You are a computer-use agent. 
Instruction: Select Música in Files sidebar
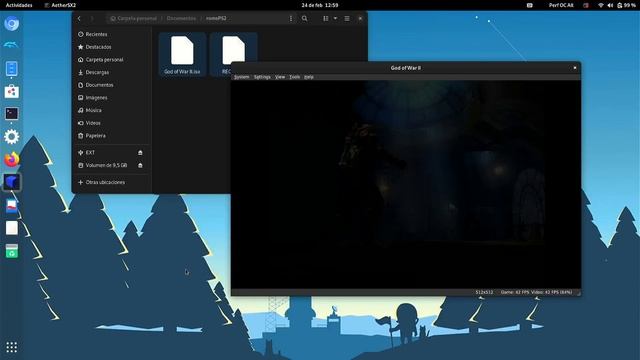(x=112, y=110)
